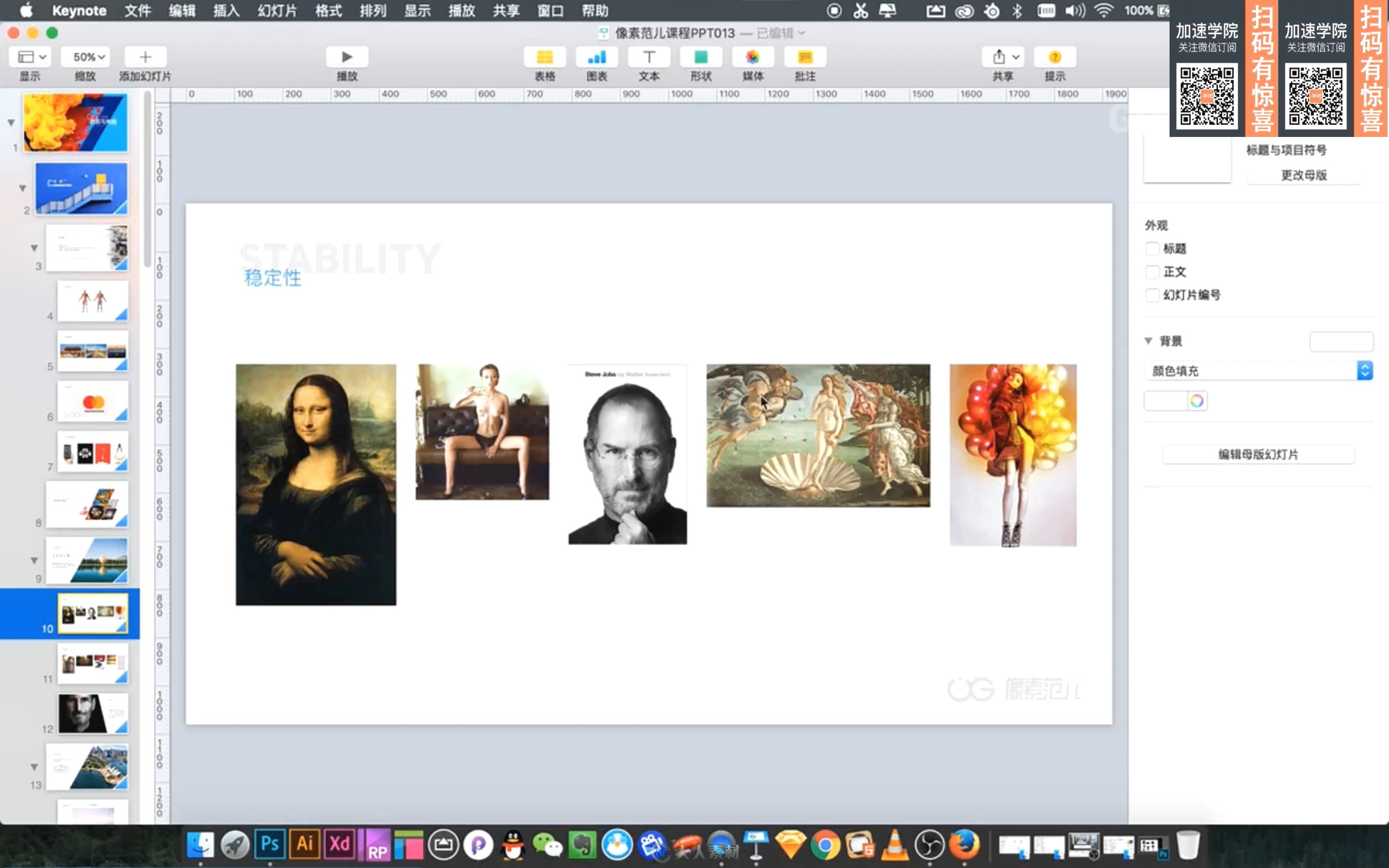Open Adobe XD from the Dock

pyautogui.click(x=339, y=844)
